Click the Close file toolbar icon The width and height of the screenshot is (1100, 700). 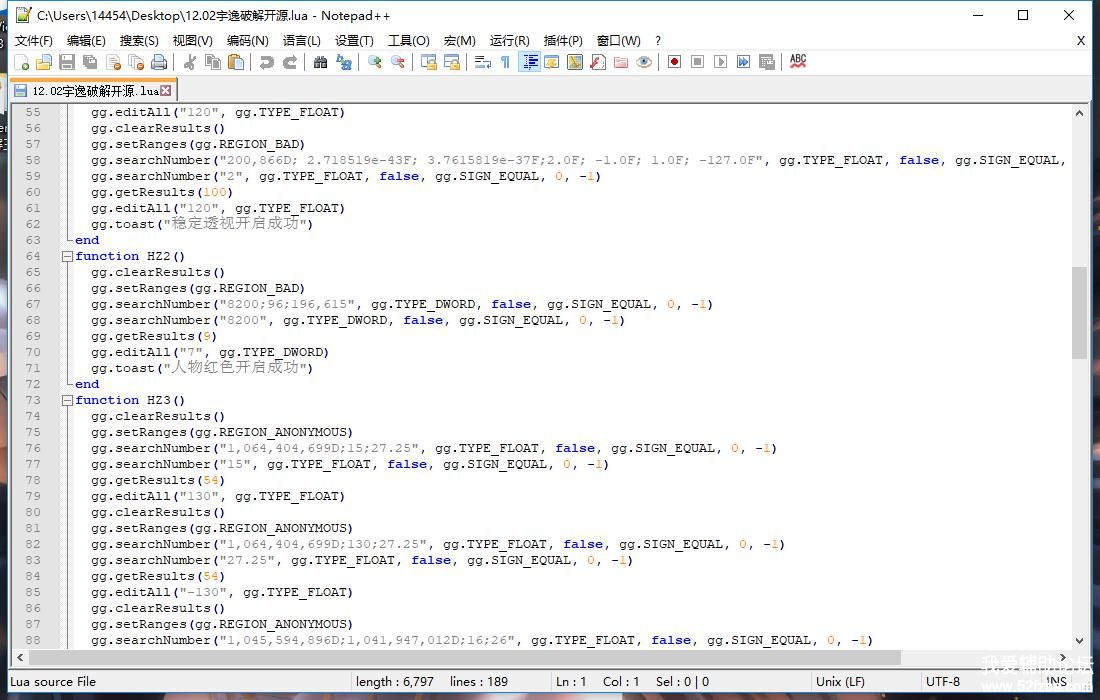pyautogui.click(x=114, y=62)
